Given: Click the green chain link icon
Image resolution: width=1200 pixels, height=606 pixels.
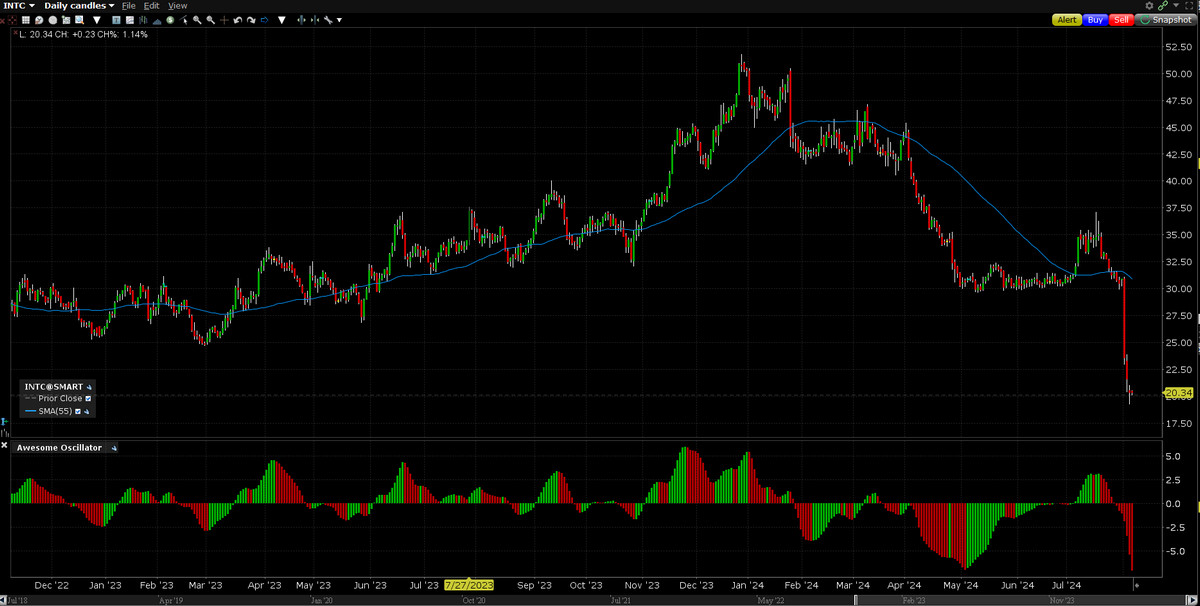Looking at the screenshot, I should 1162,6.
